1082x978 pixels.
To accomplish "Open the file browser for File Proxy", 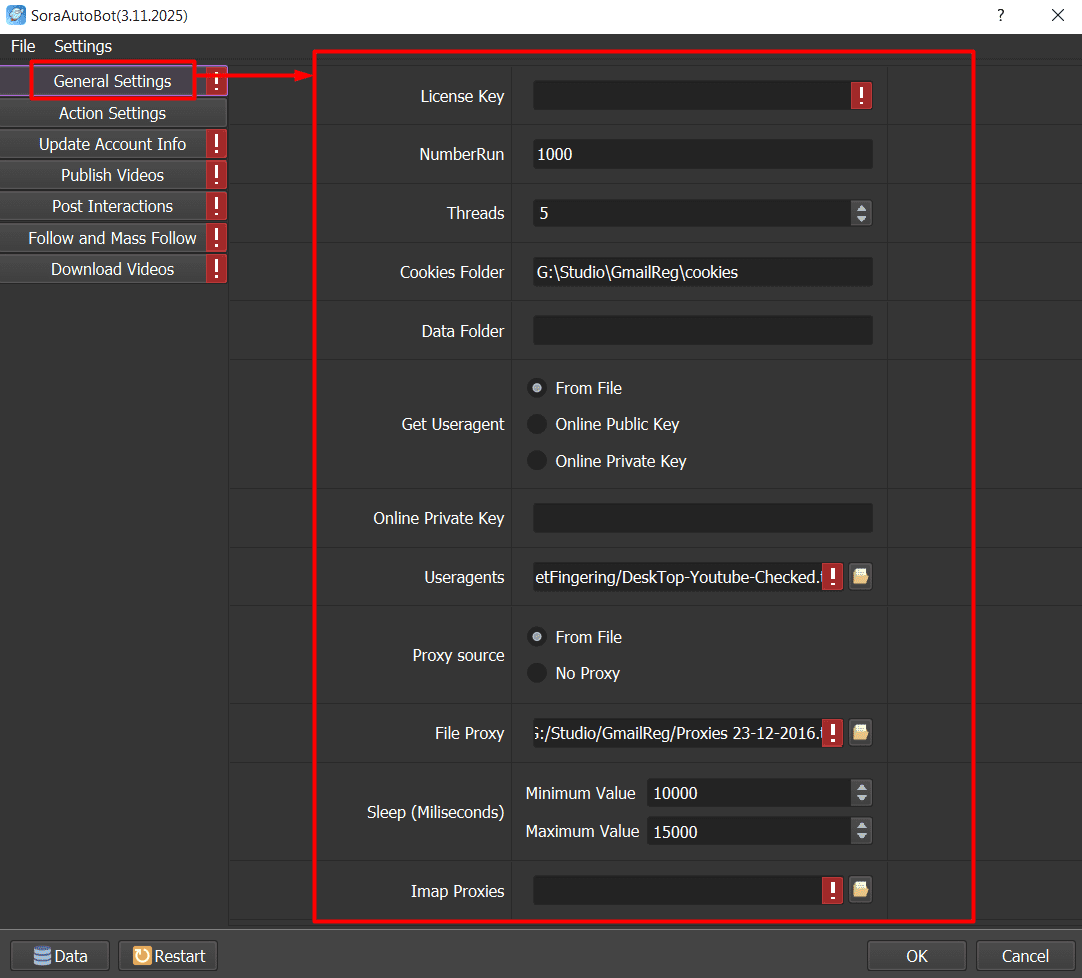I will [x=860, y=732].
